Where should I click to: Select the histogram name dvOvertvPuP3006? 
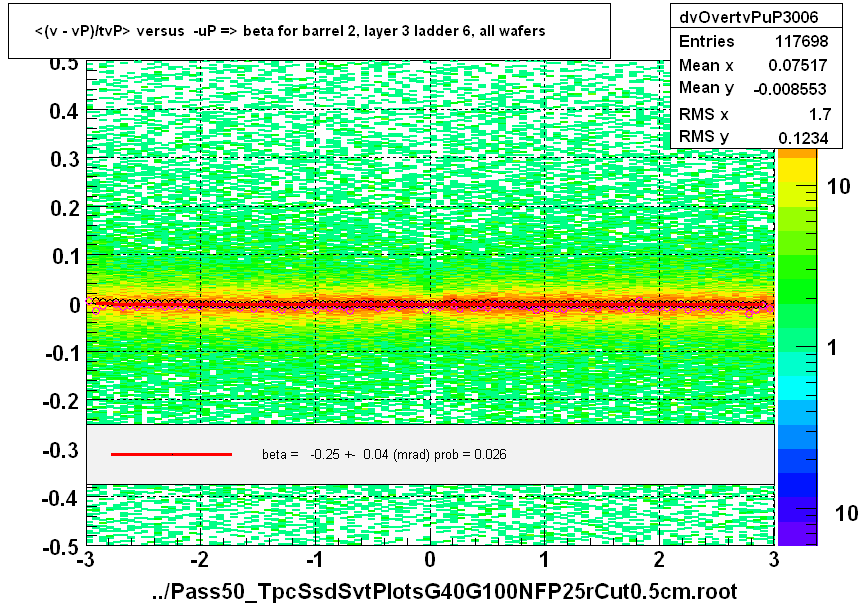click(748, 17)
